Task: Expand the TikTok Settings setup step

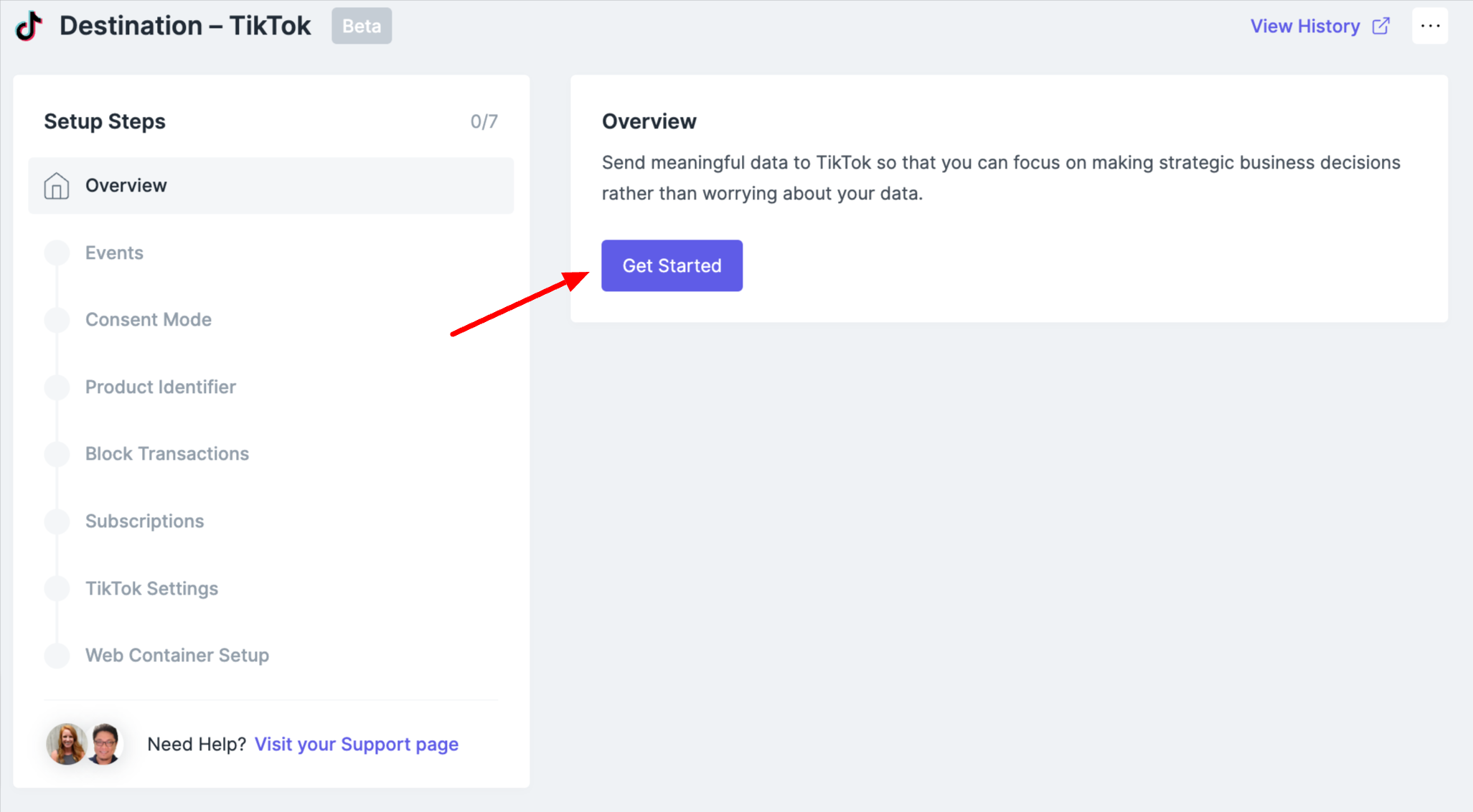Action: click(151, 588)
